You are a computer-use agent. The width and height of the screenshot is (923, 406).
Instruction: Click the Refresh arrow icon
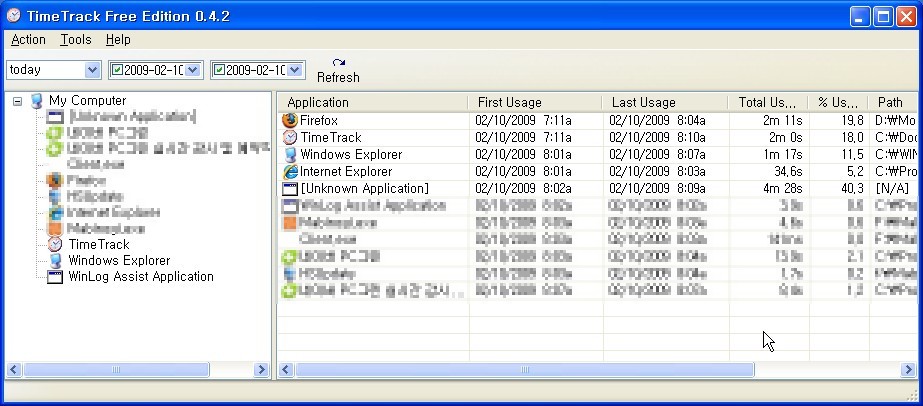point(338,62)
